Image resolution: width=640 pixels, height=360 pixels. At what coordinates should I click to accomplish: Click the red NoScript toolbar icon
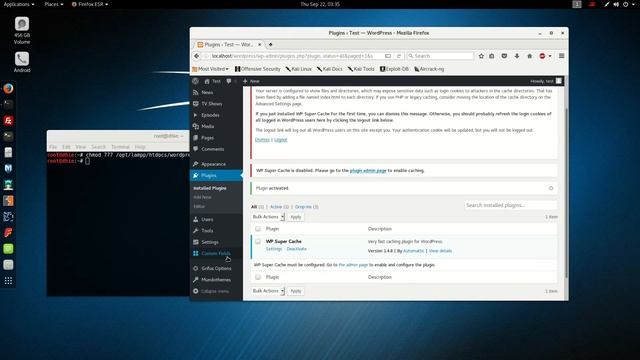[542, 56]
